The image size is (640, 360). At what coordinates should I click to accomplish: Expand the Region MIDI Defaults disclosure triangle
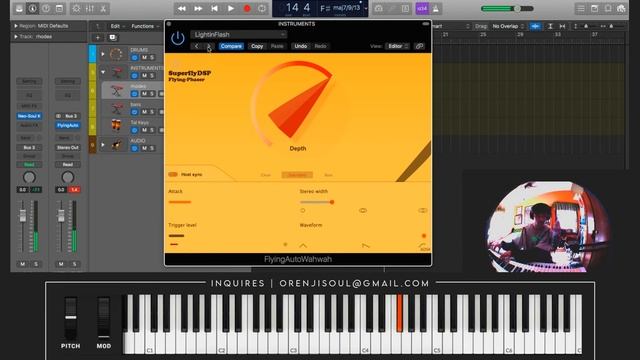point(16,26)
